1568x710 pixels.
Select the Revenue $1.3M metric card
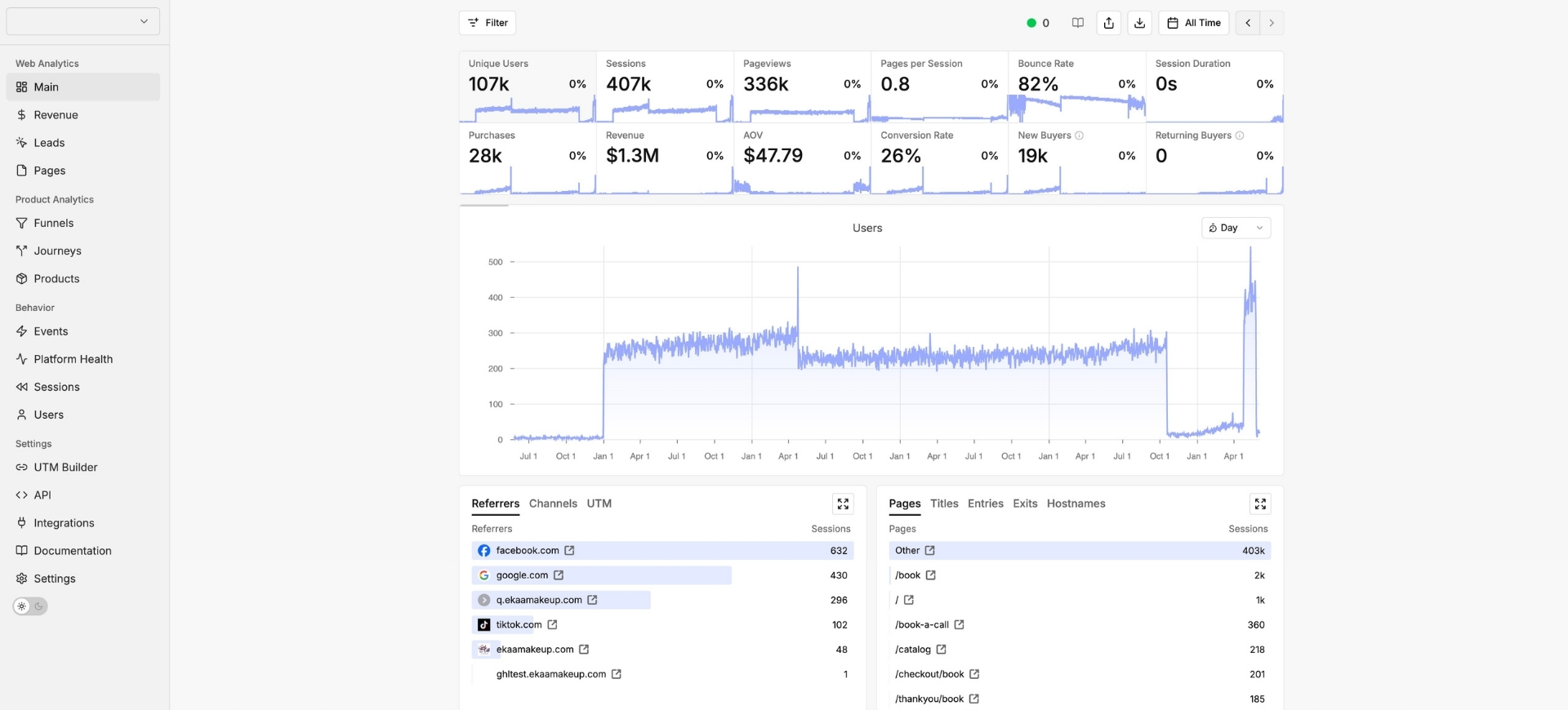665,159
